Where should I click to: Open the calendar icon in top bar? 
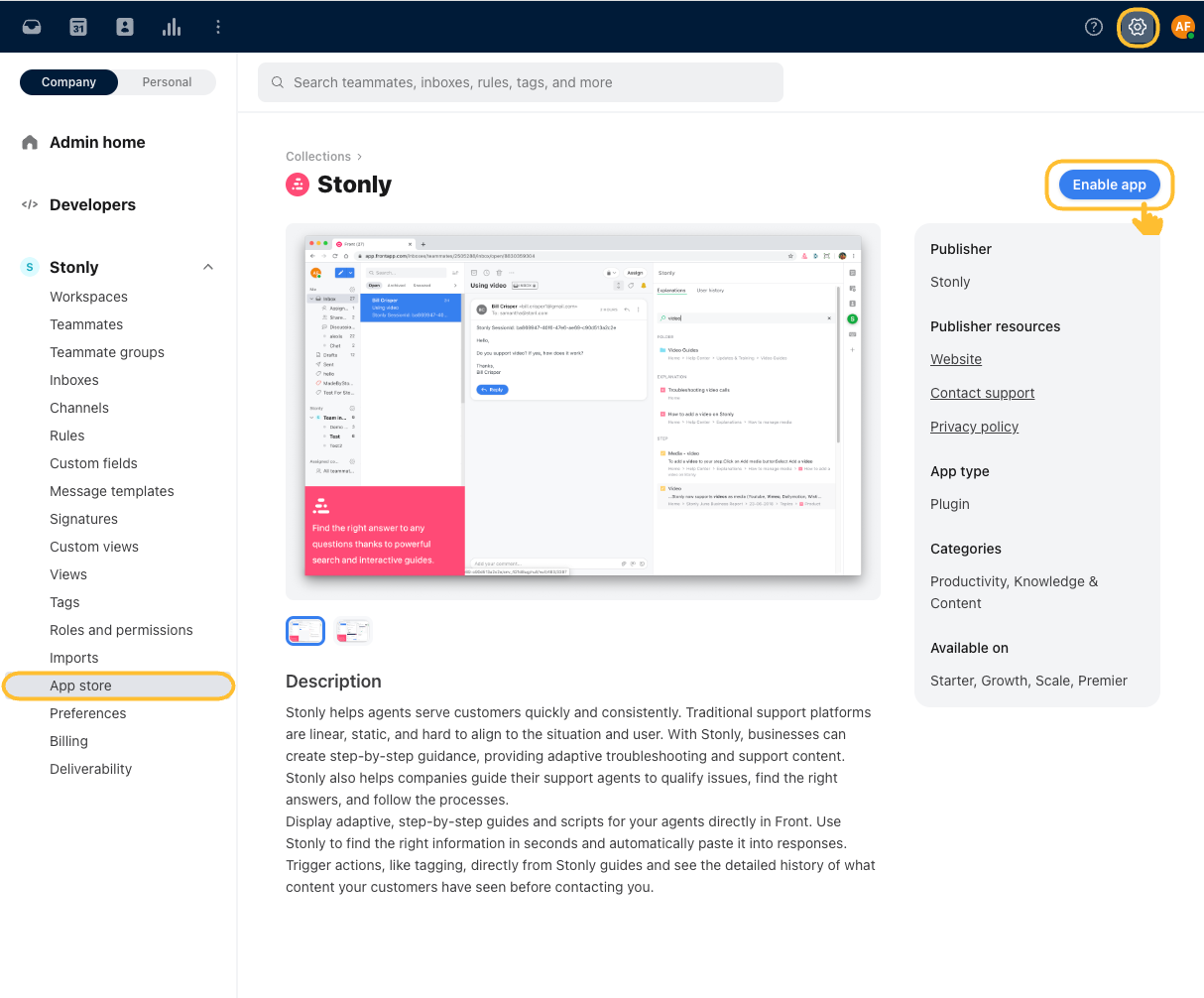tap(78, 27)
